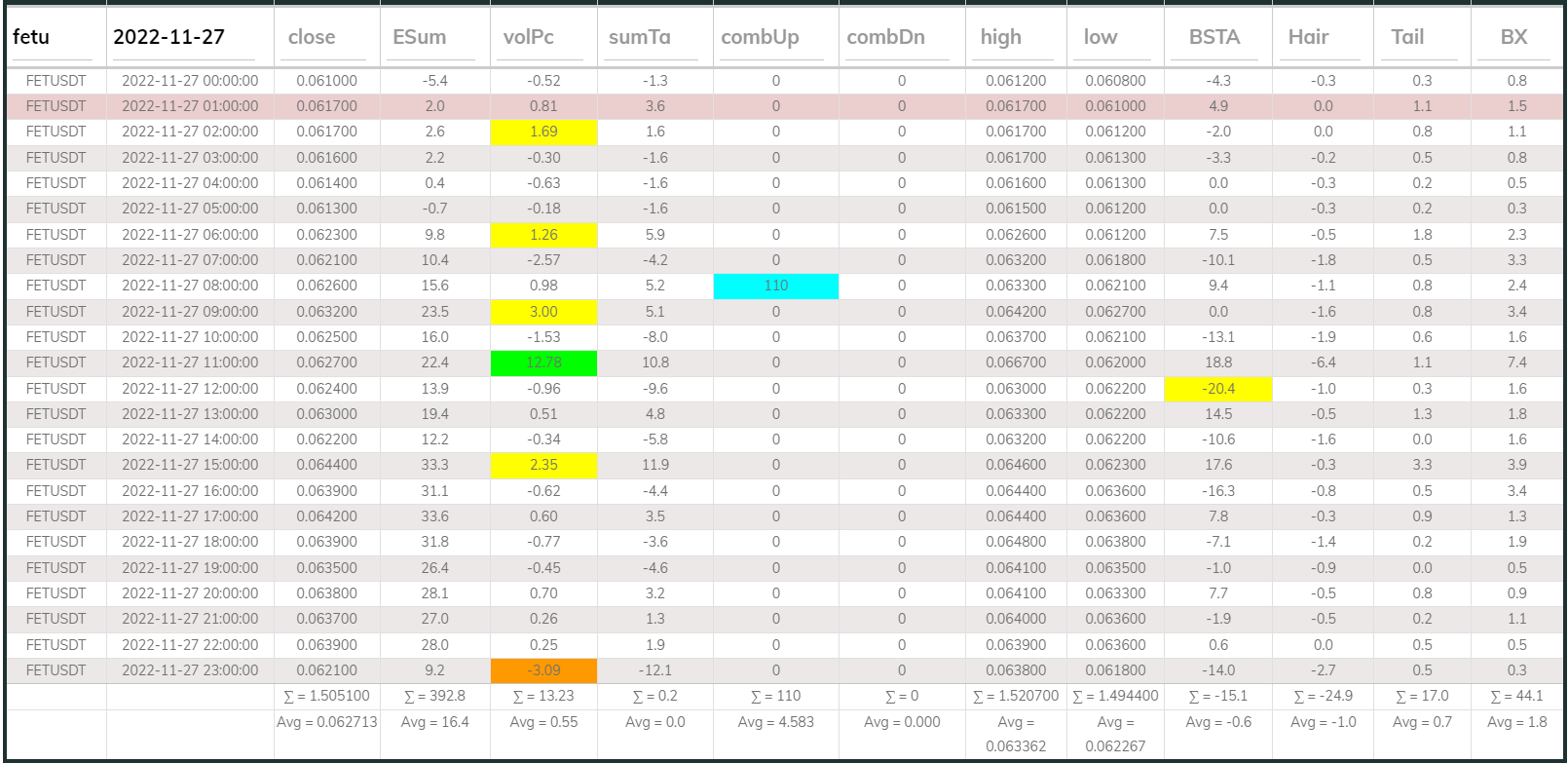Select the highlighted 2022-11-27 01:00:00 row timestamp

click(x=190, y=106)
